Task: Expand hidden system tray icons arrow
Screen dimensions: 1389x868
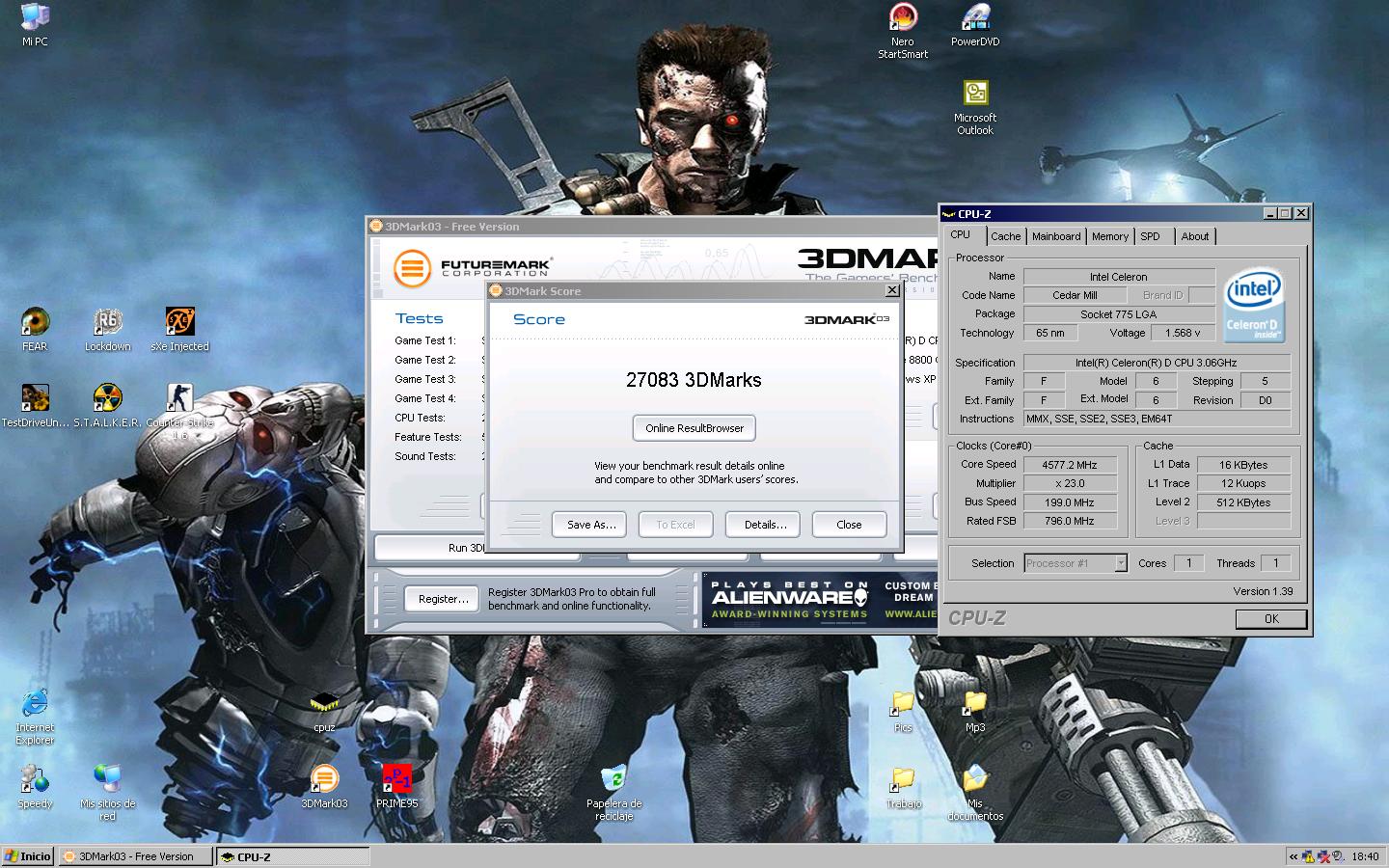Action: [x=1294, y=856]
